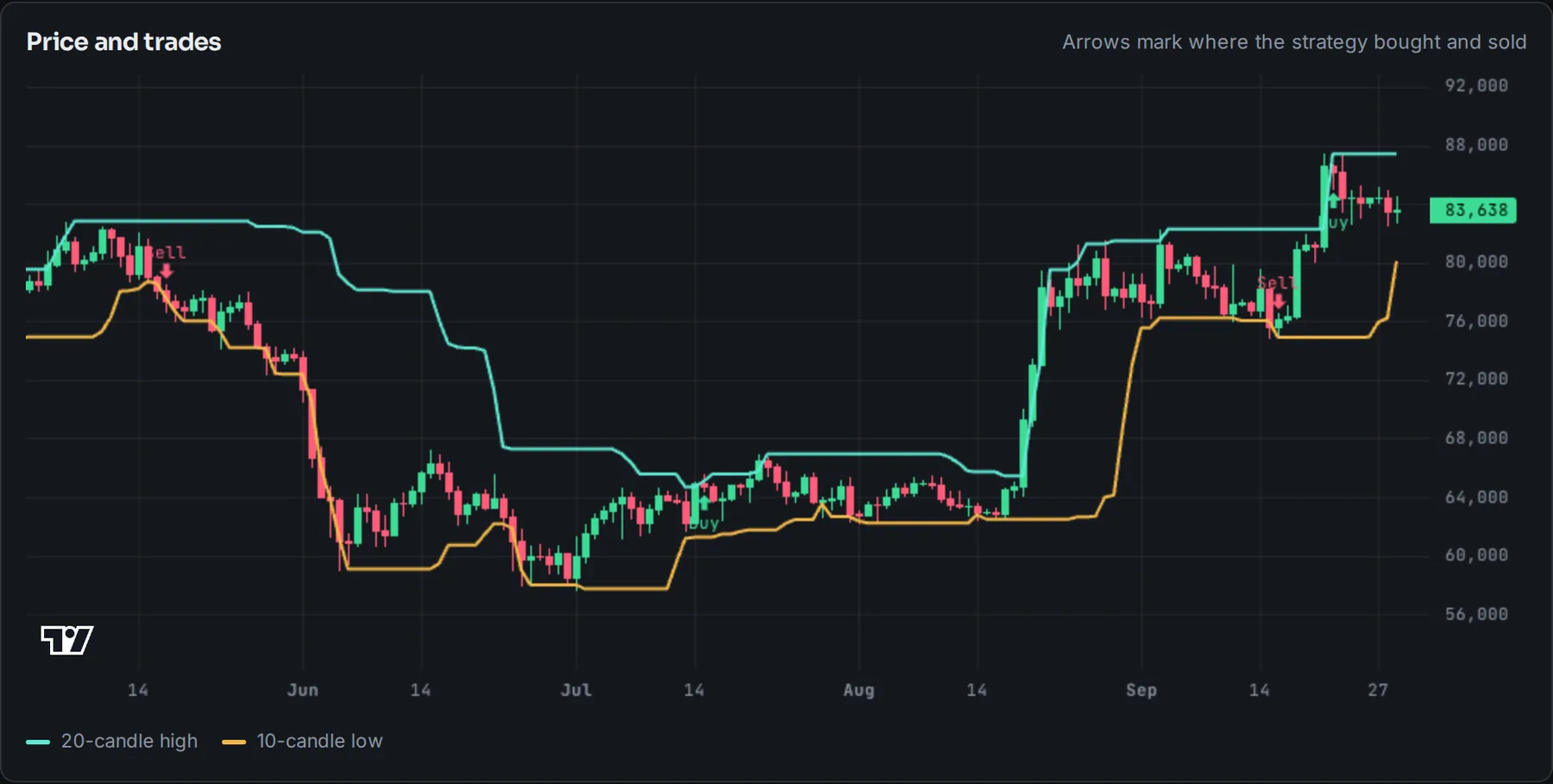Click the subtitle about strategy arrows

coord(1294,42)
